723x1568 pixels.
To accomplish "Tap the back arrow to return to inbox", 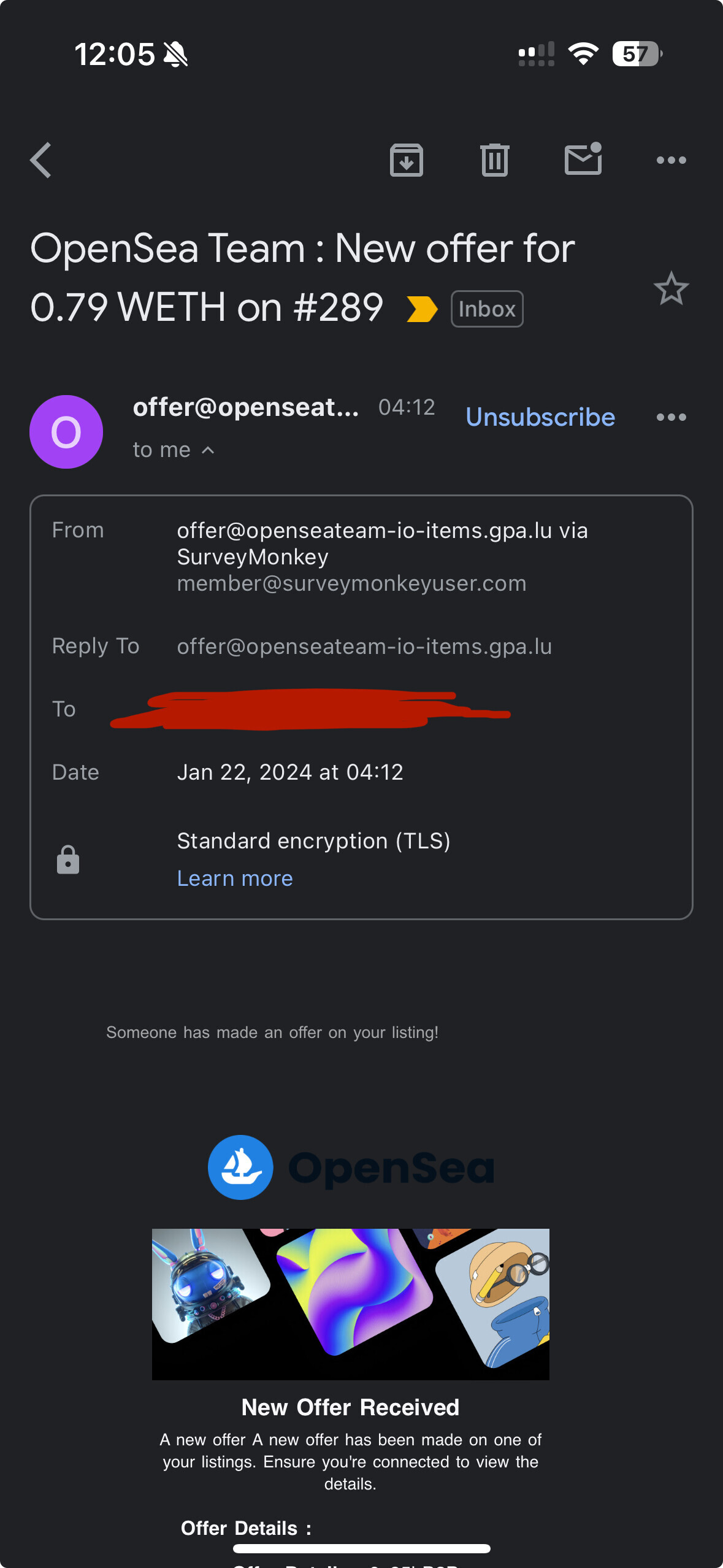I will [41, 160].
